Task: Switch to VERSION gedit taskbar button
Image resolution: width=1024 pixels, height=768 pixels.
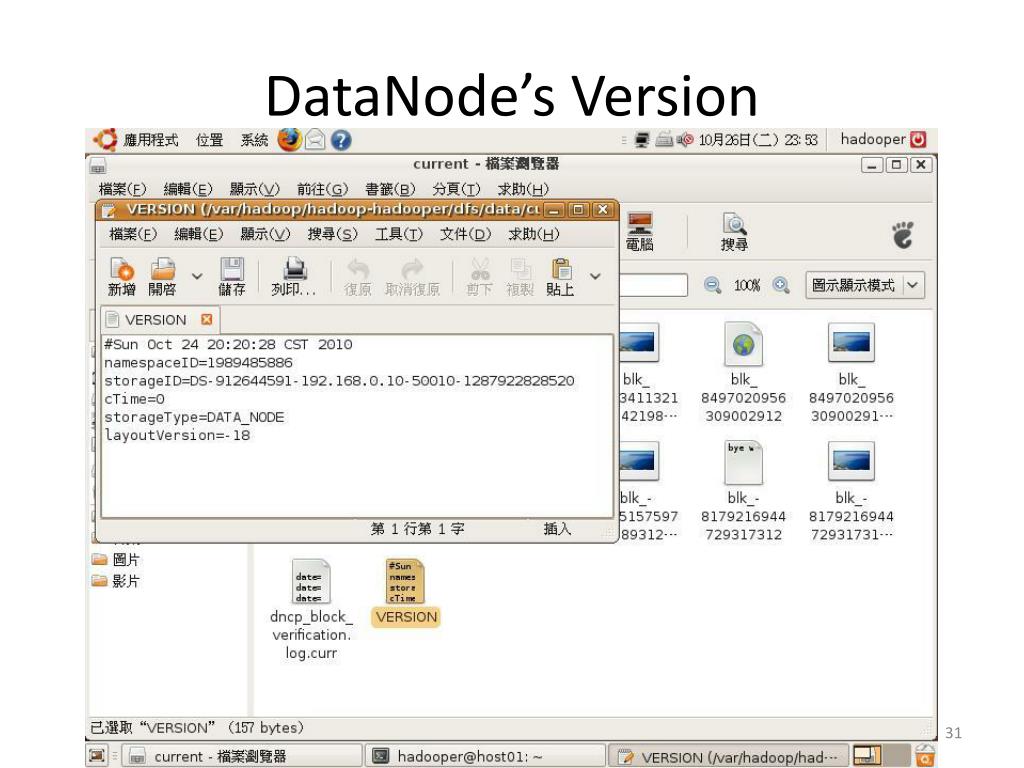Action: coord(728,756)
